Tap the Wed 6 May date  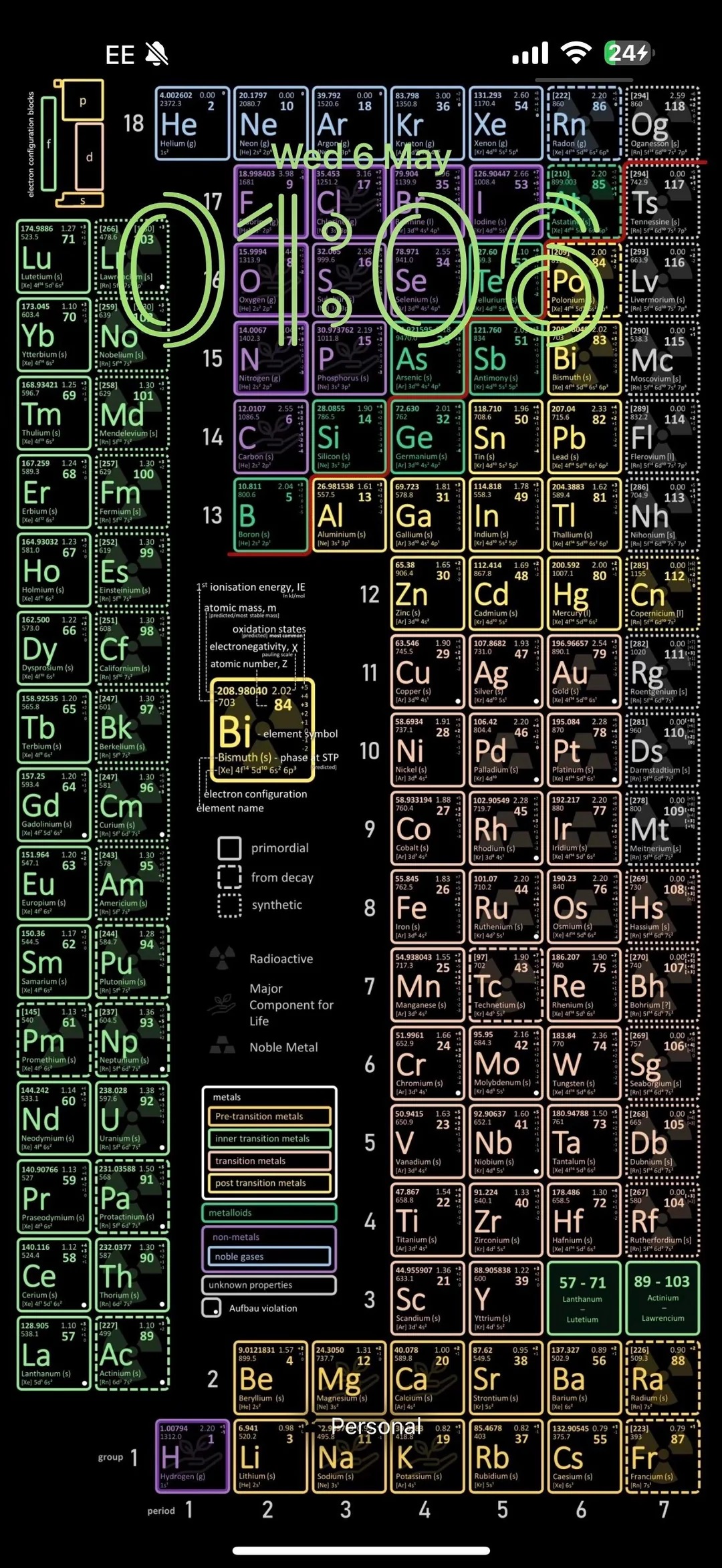click(x=362, y=157)
